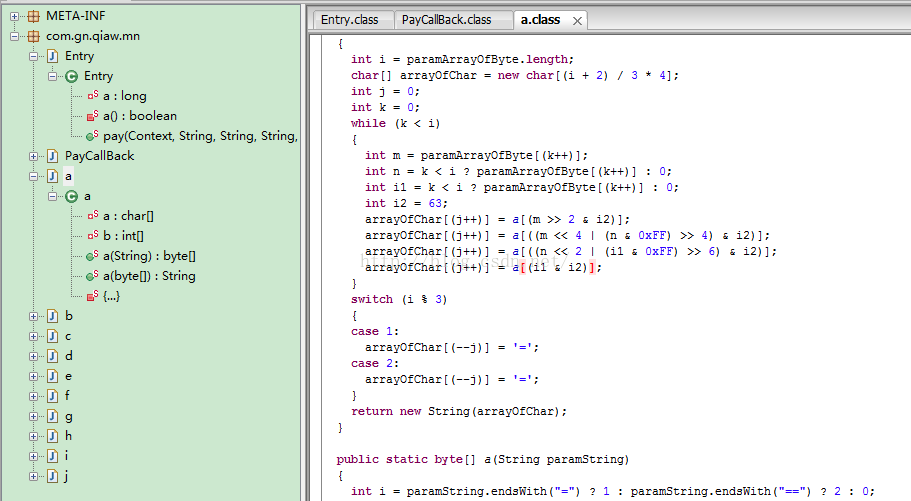Click the a(byte[]) method icon
Screen dimensions: 911x501
92,276
